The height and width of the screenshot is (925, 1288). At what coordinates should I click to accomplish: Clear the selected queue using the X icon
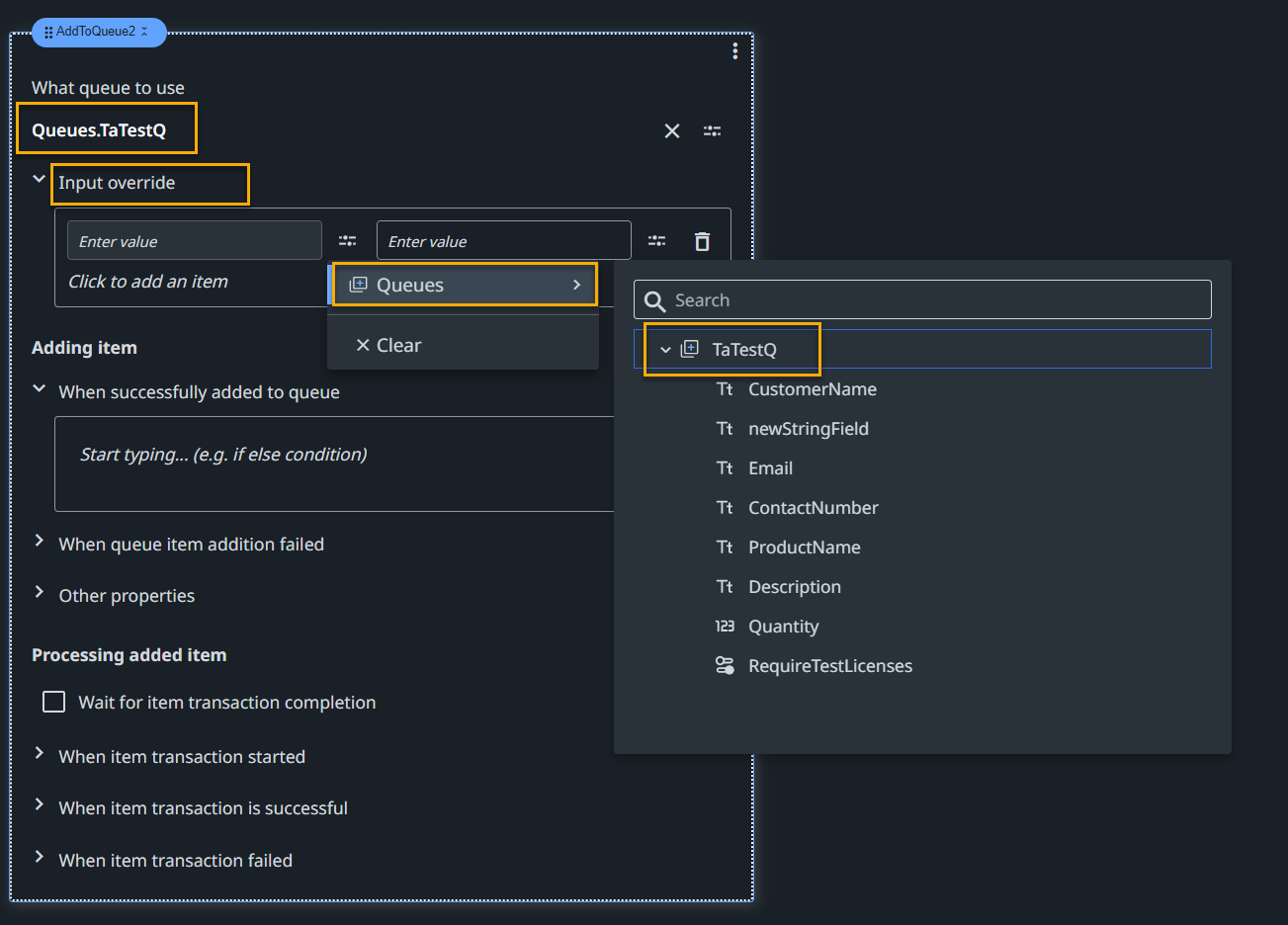672,130
